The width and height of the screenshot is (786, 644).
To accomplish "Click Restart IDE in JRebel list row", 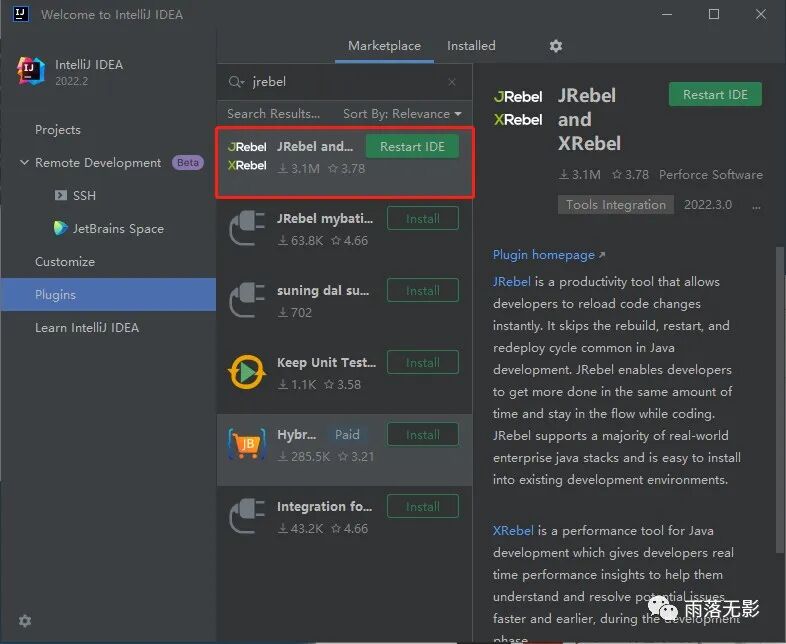I will pos(412,146).
